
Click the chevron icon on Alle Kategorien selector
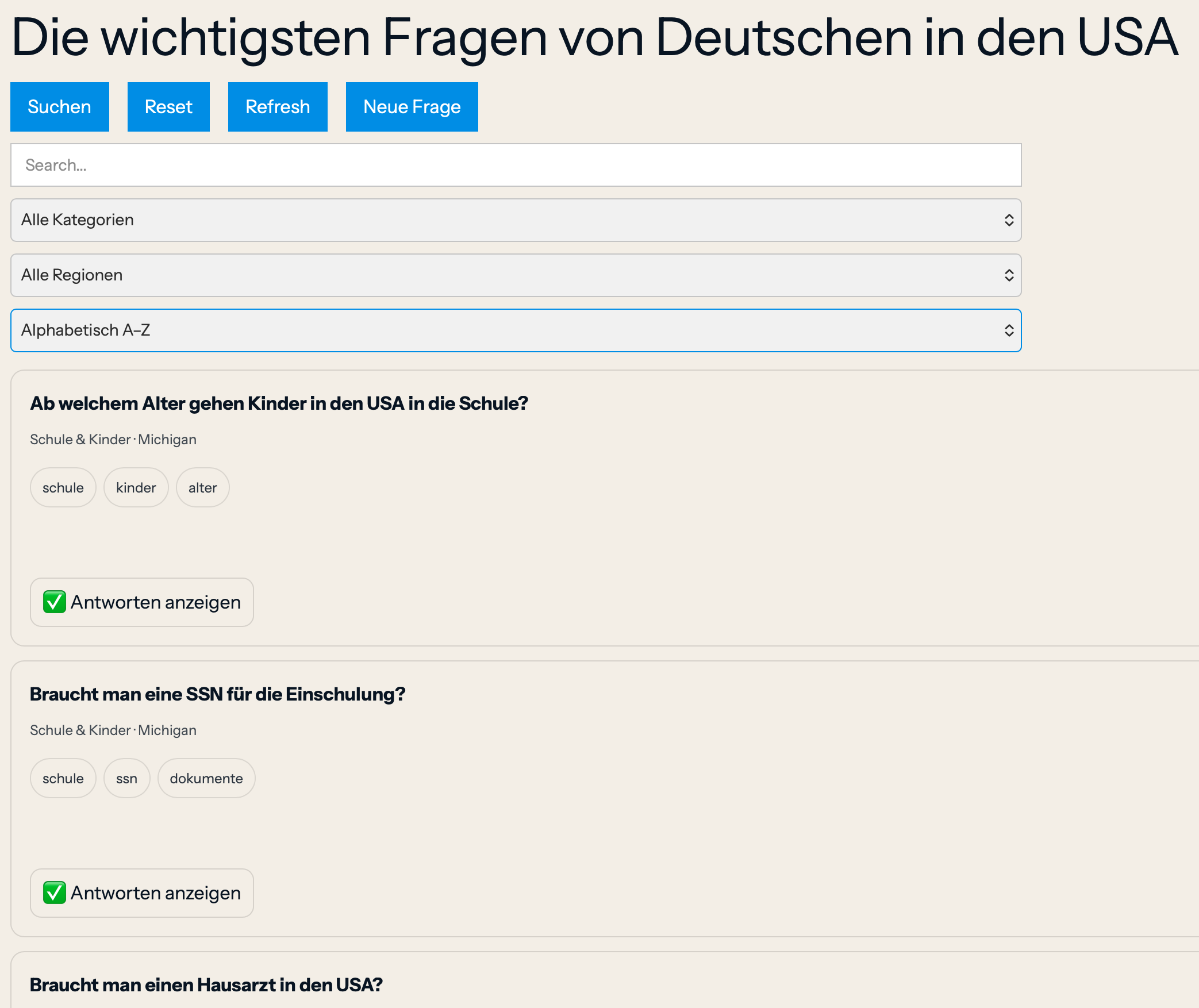pyautogui.click(x=1009, y=220)
